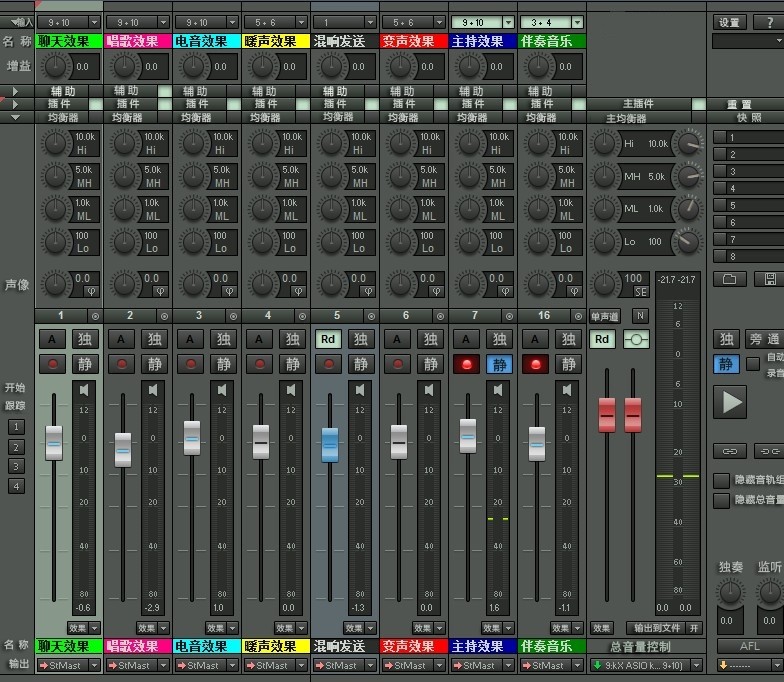Collapse the 均衡器 section triangle

tap(15, 118)
